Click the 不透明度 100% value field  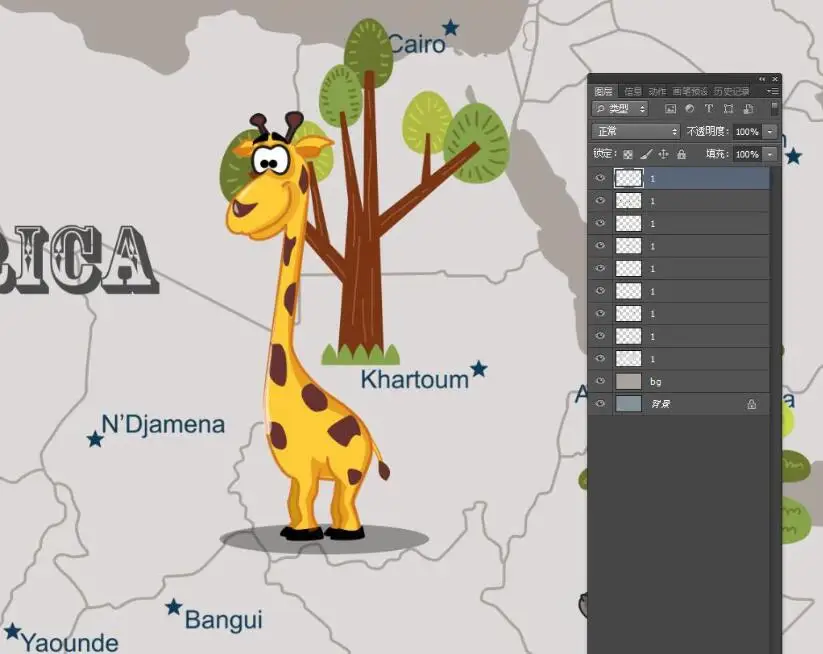coord(747,131)
